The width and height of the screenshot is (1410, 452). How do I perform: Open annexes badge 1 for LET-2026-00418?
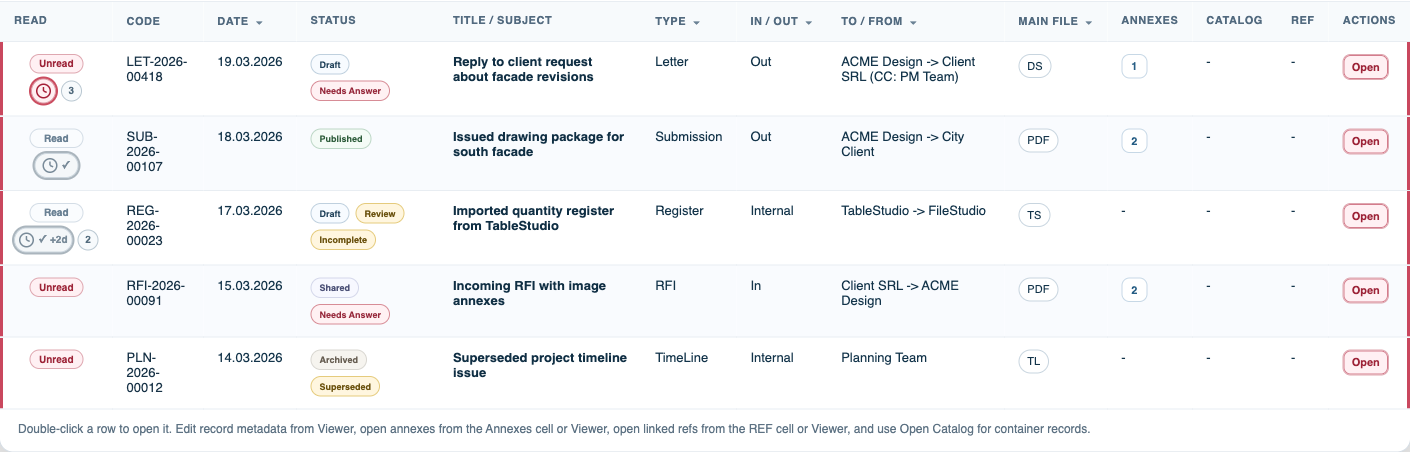(1134, 67)
